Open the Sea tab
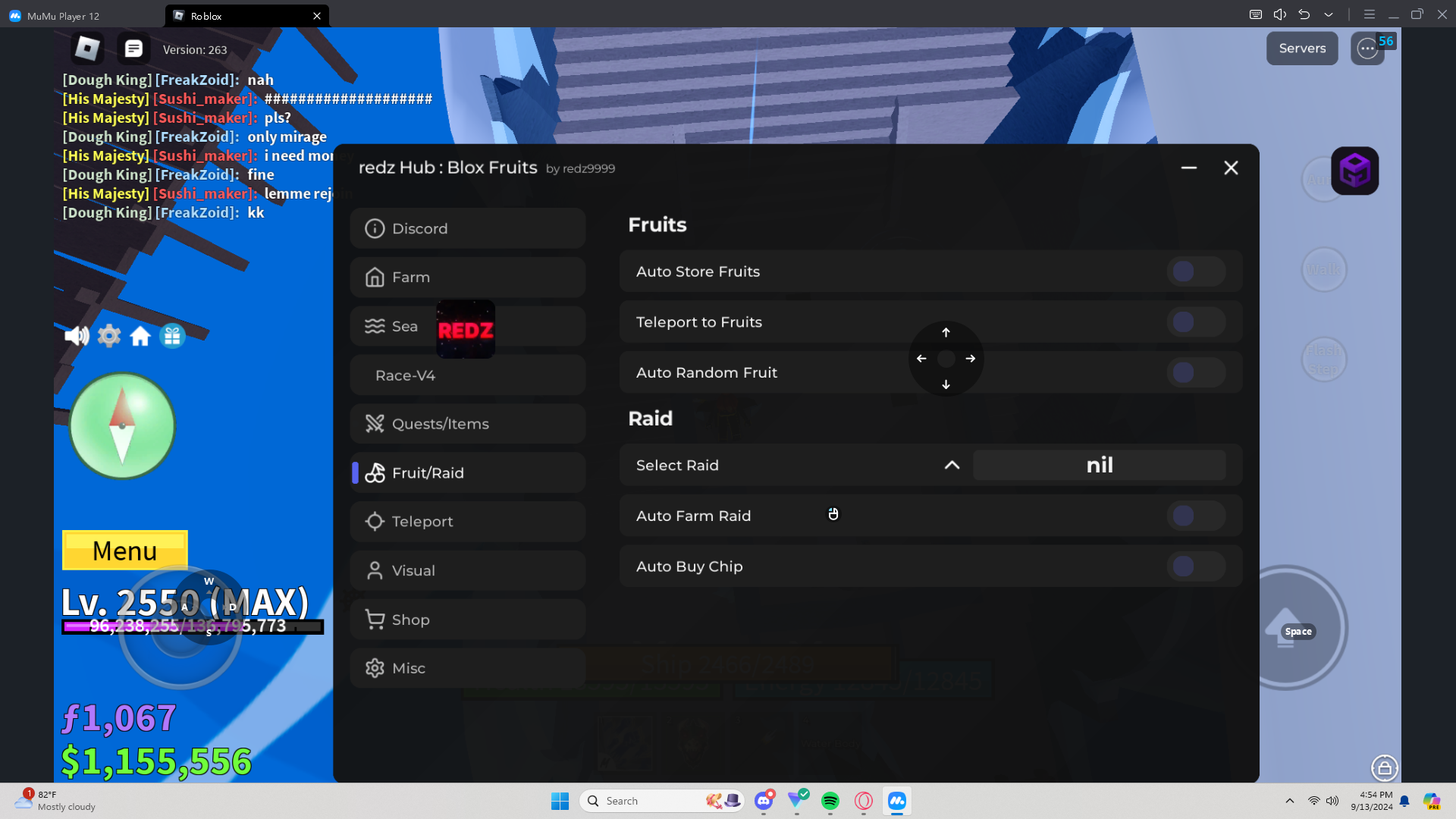The height and width of the screenshot is (819, 1456). tap(468, 326)
